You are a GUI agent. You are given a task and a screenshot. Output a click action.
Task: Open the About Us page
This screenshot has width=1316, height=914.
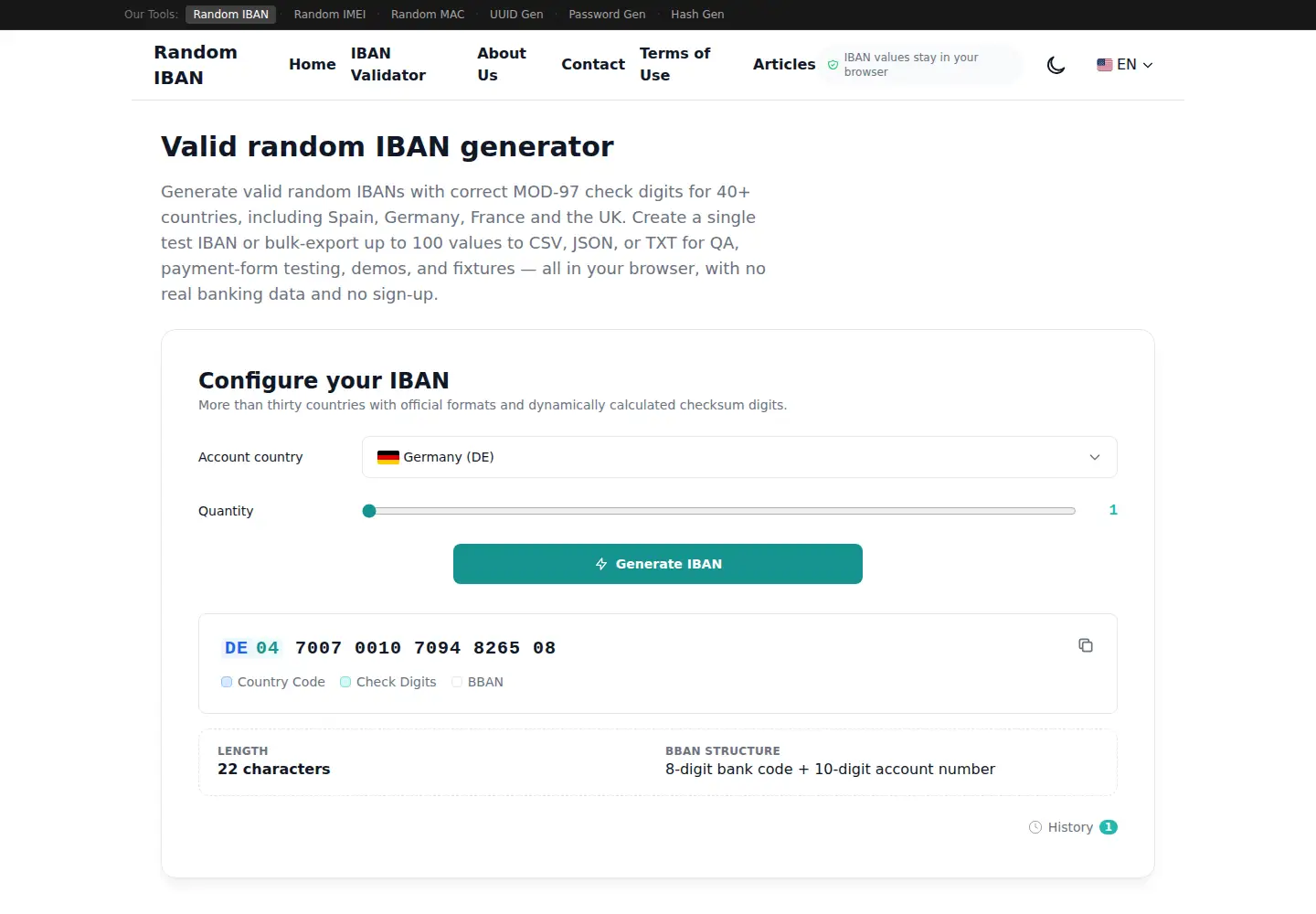point(502,64)
